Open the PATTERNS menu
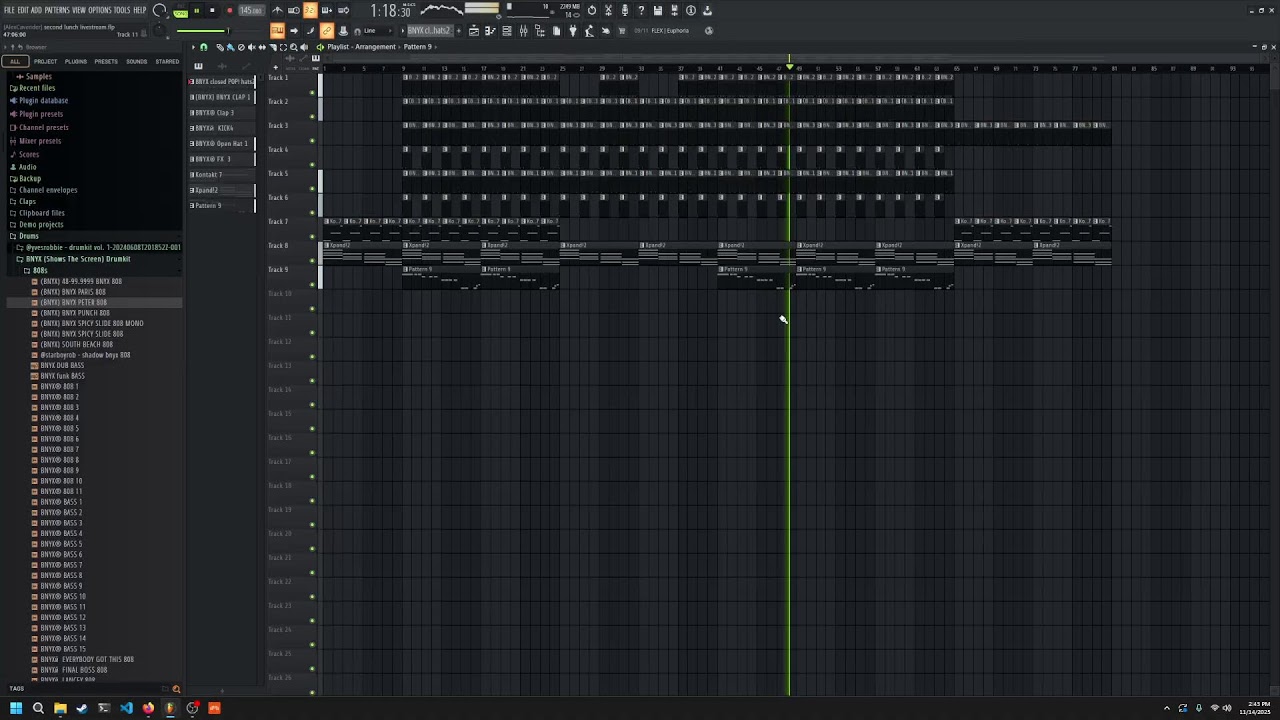Image resolution: width=1280 pixels, height=720 pixels. pyautogui.click(x=57, y=10)
